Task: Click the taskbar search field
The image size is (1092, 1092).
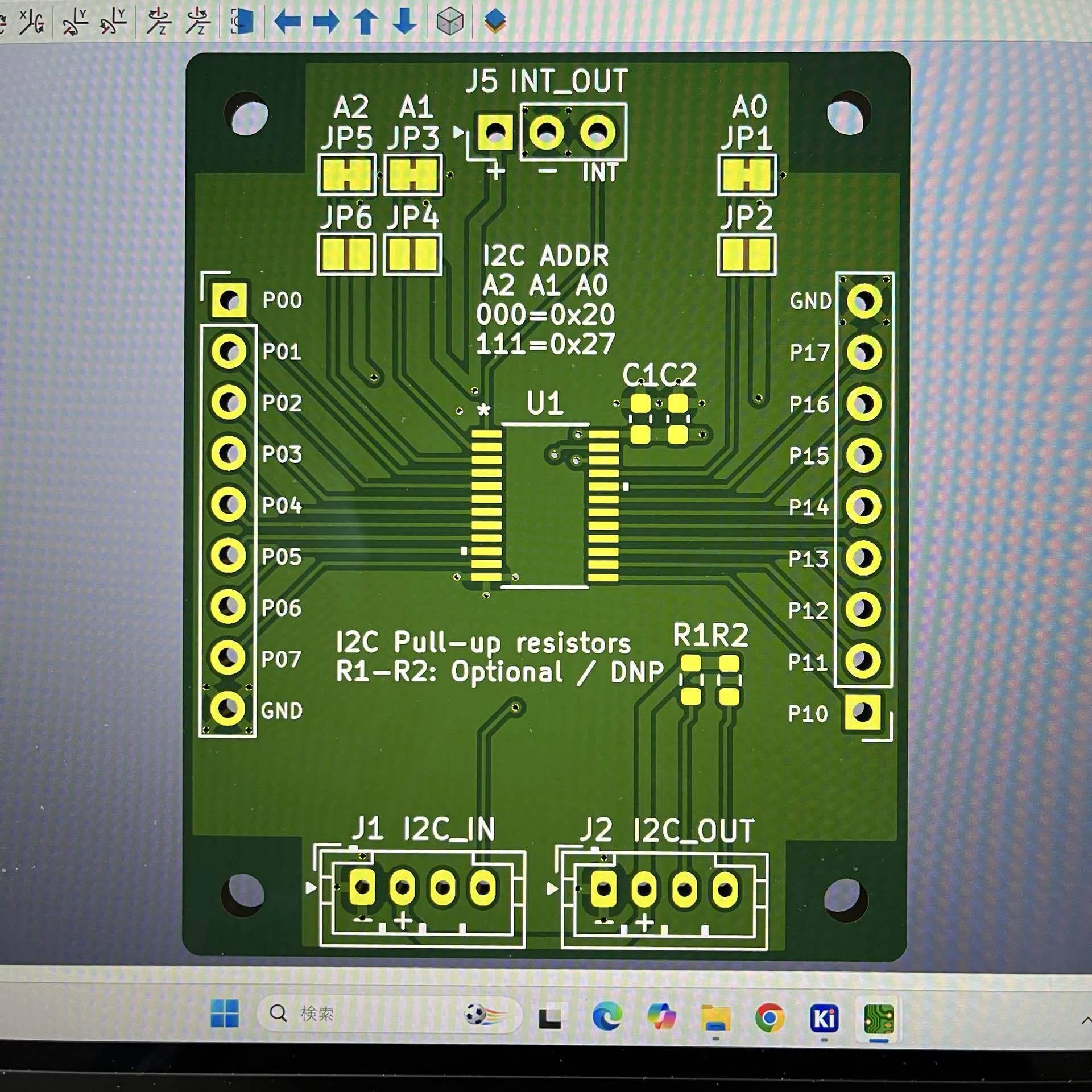Action: click(389, 1013)
